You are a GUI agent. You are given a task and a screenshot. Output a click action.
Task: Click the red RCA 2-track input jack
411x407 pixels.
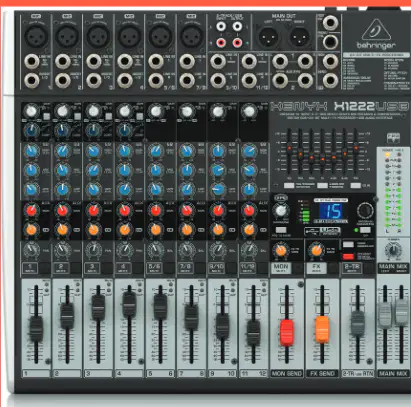click(221, 42)
